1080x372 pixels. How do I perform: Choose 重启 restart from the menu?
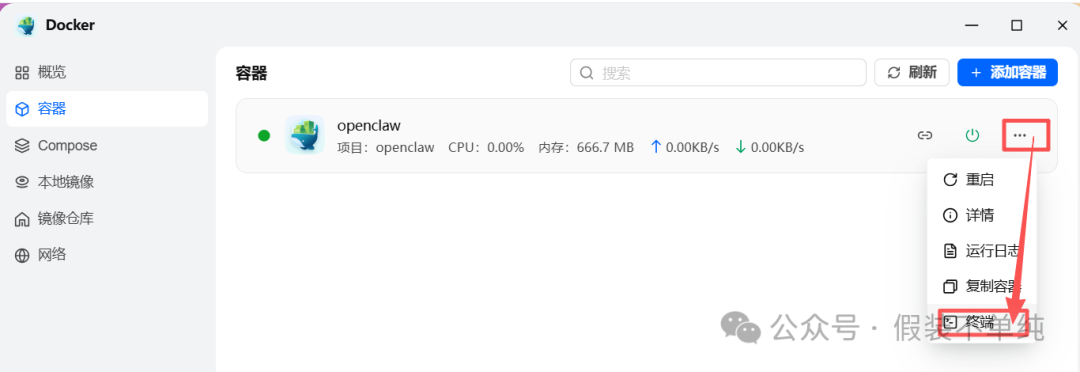982,179
